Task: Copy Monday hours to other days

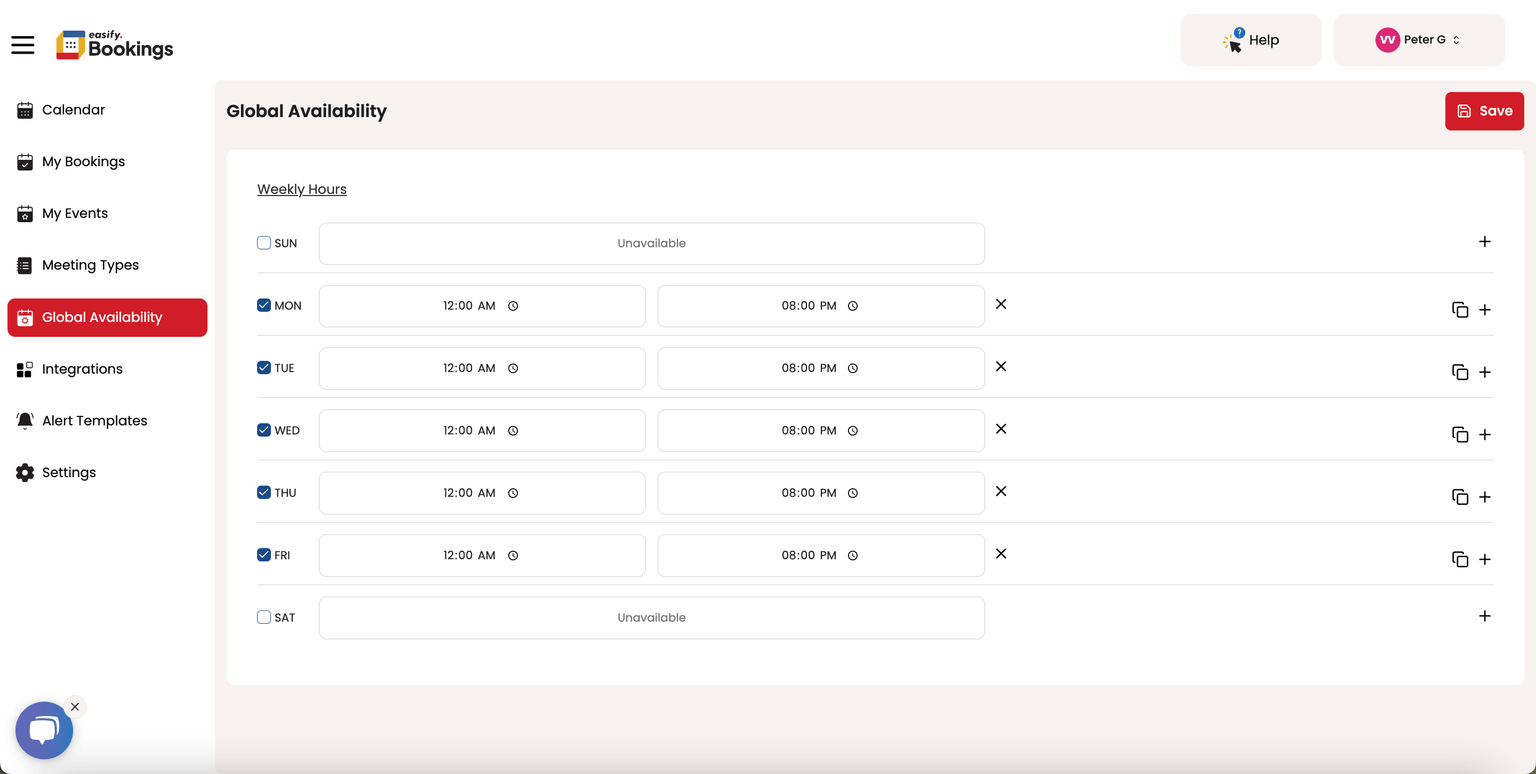Action: (1460, 310)
